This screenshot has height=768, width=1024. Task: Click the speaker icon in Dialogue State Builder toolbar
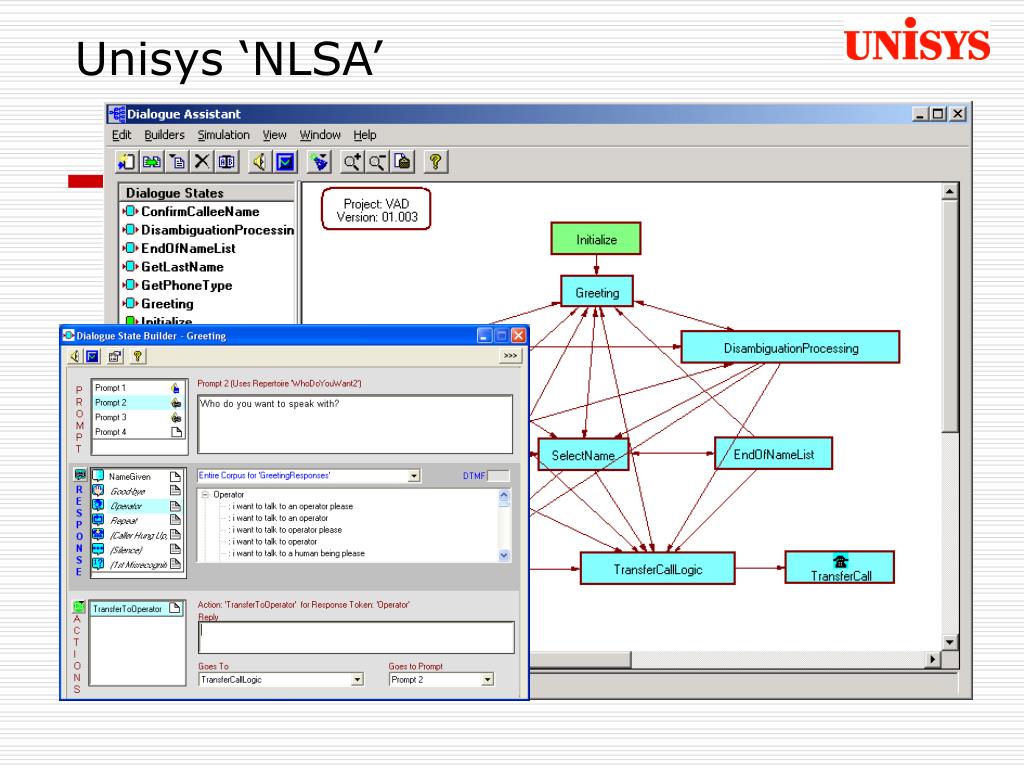point(75,356)
